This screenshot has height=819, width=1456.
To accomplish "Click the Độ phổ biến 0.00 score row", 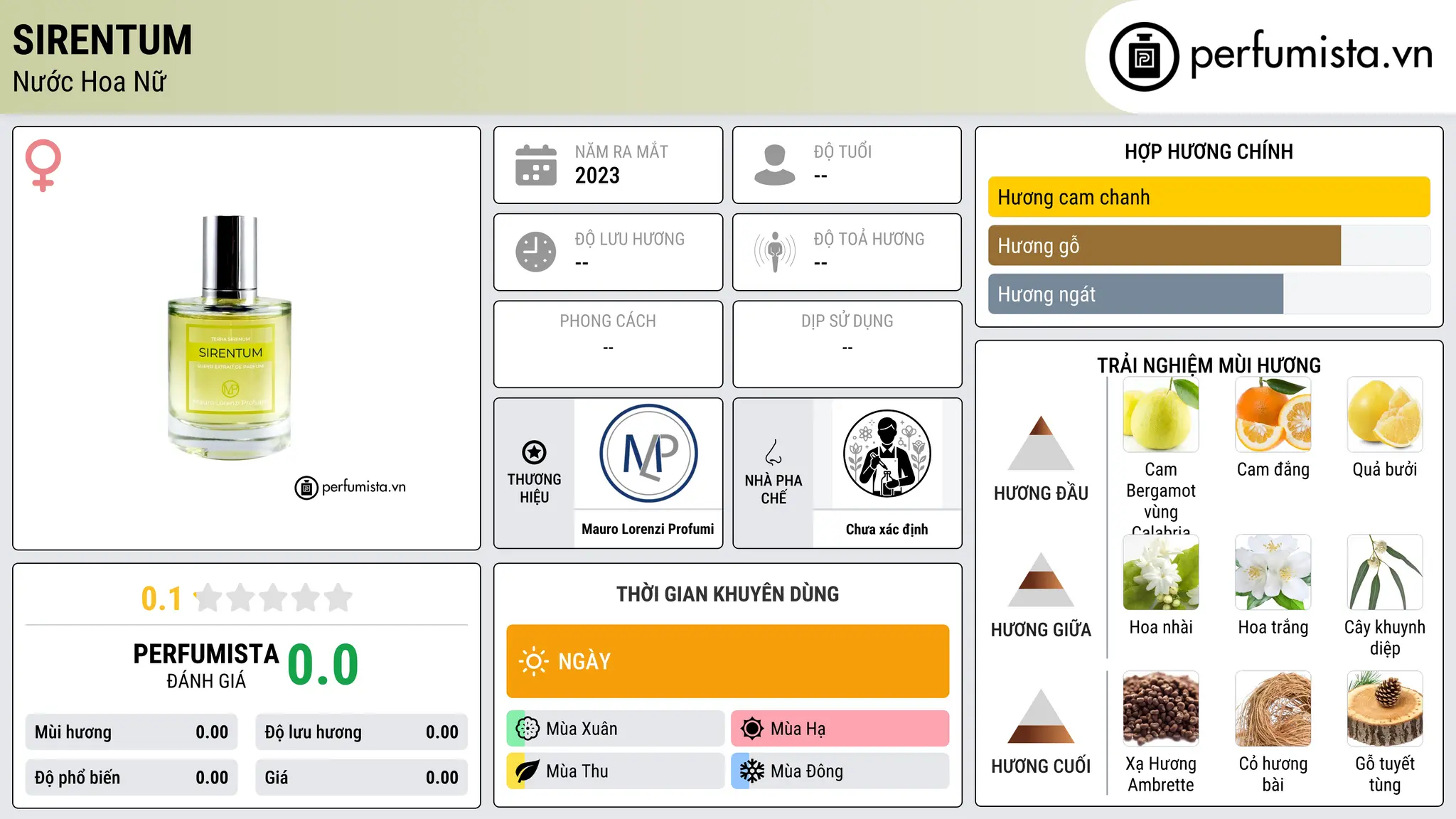I will (132, 778).
